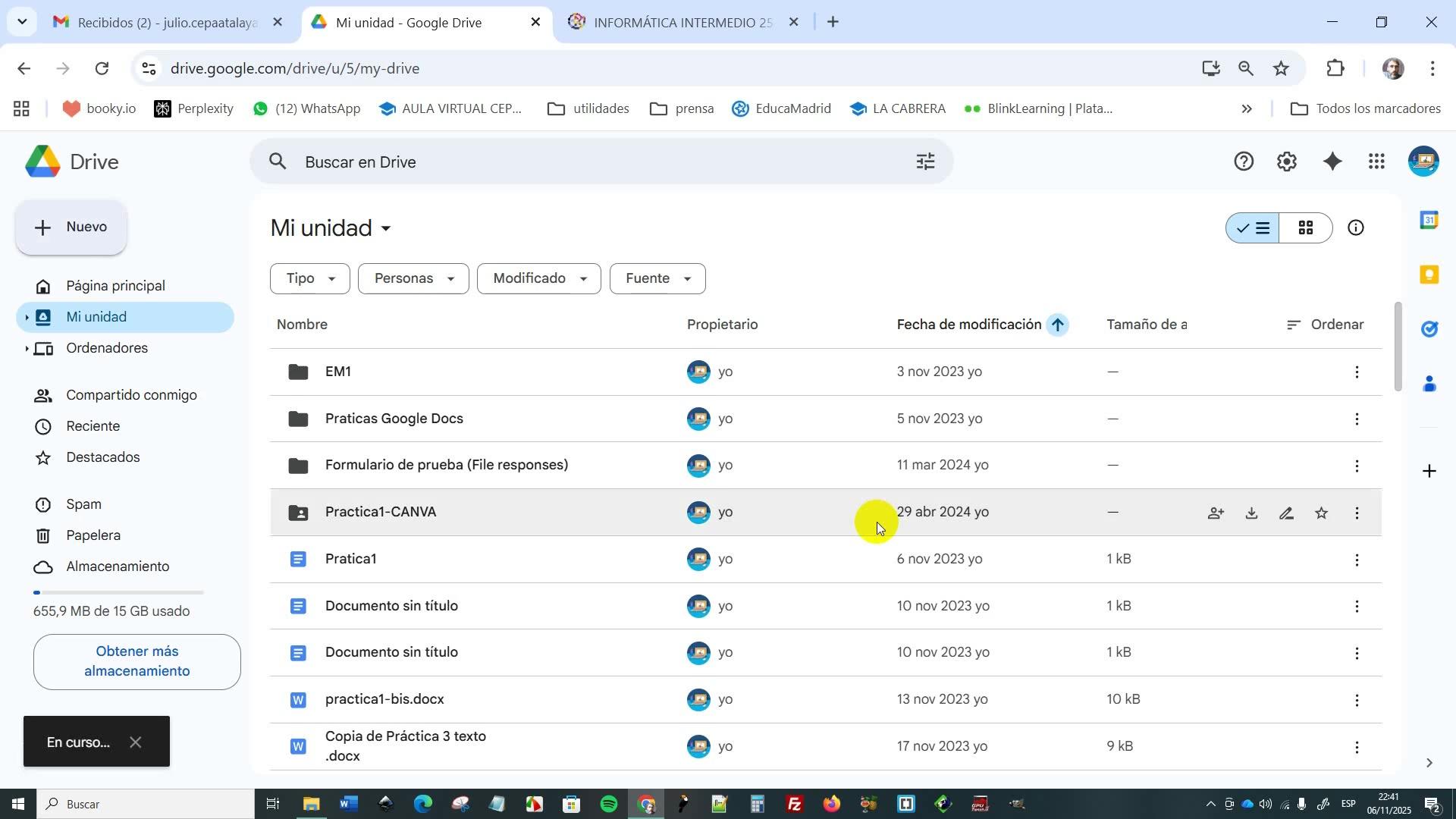Expand Ordenadores tree in sidebar
The width and height of the screenshot is (1456, 819).
[x=27, y=349]
